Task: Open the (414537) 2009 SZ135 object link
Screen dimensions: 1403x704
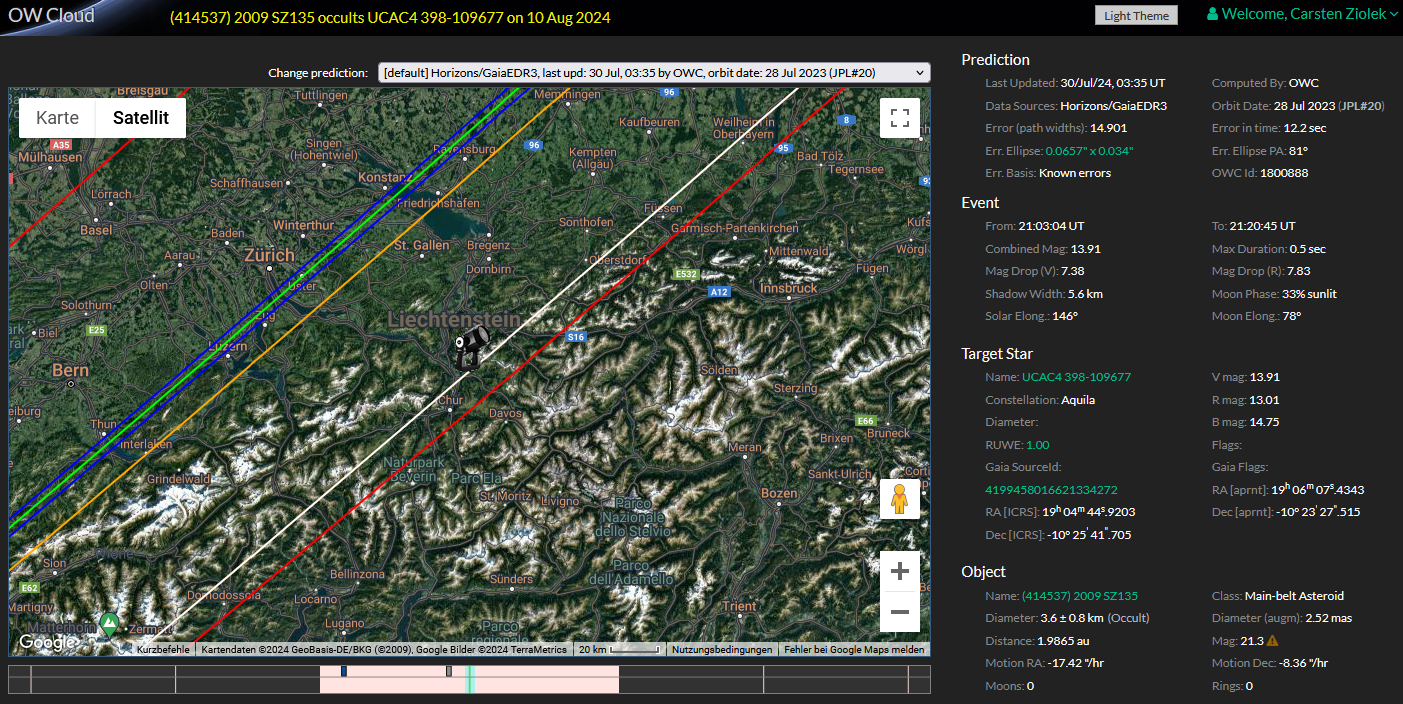Action: pos(1080,596)
